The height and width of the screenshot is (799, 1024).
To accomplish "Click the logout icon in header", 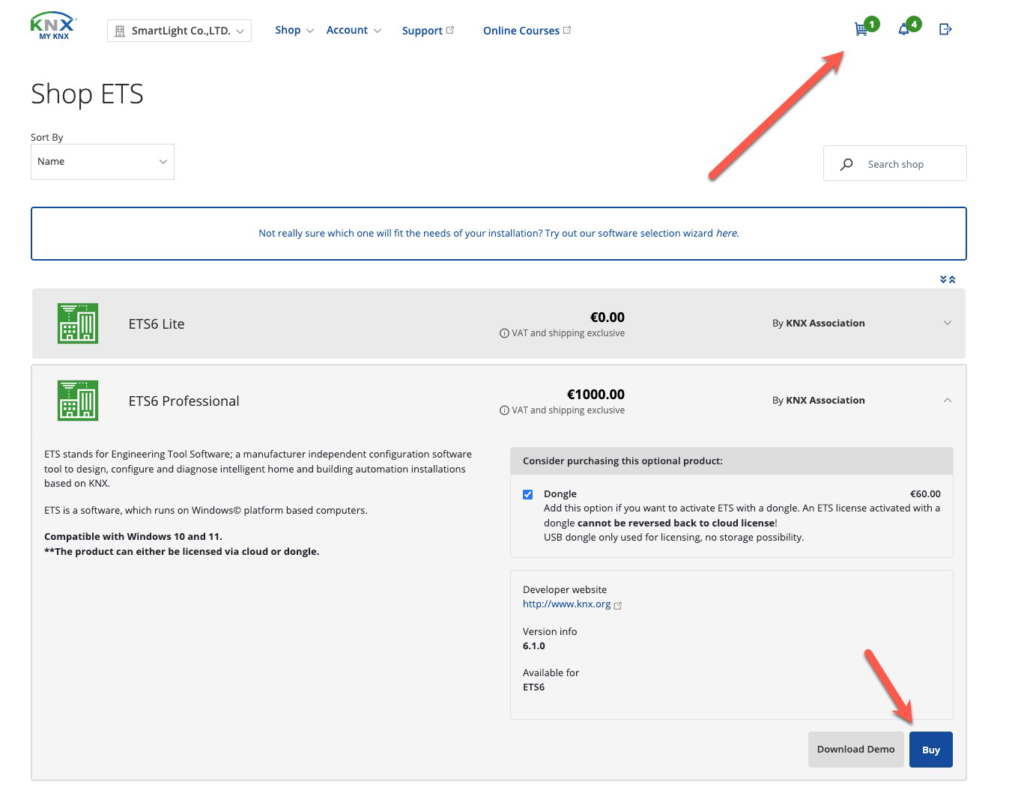I will (945, 29).
